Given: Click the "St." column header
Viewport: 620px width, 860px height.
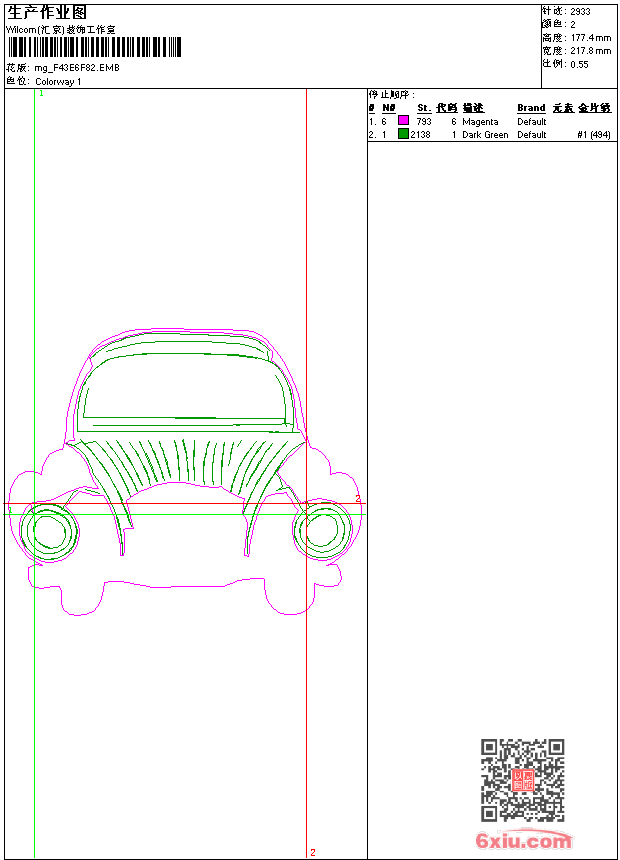Looking at the screenshot, I should click(x=424, y=108).
